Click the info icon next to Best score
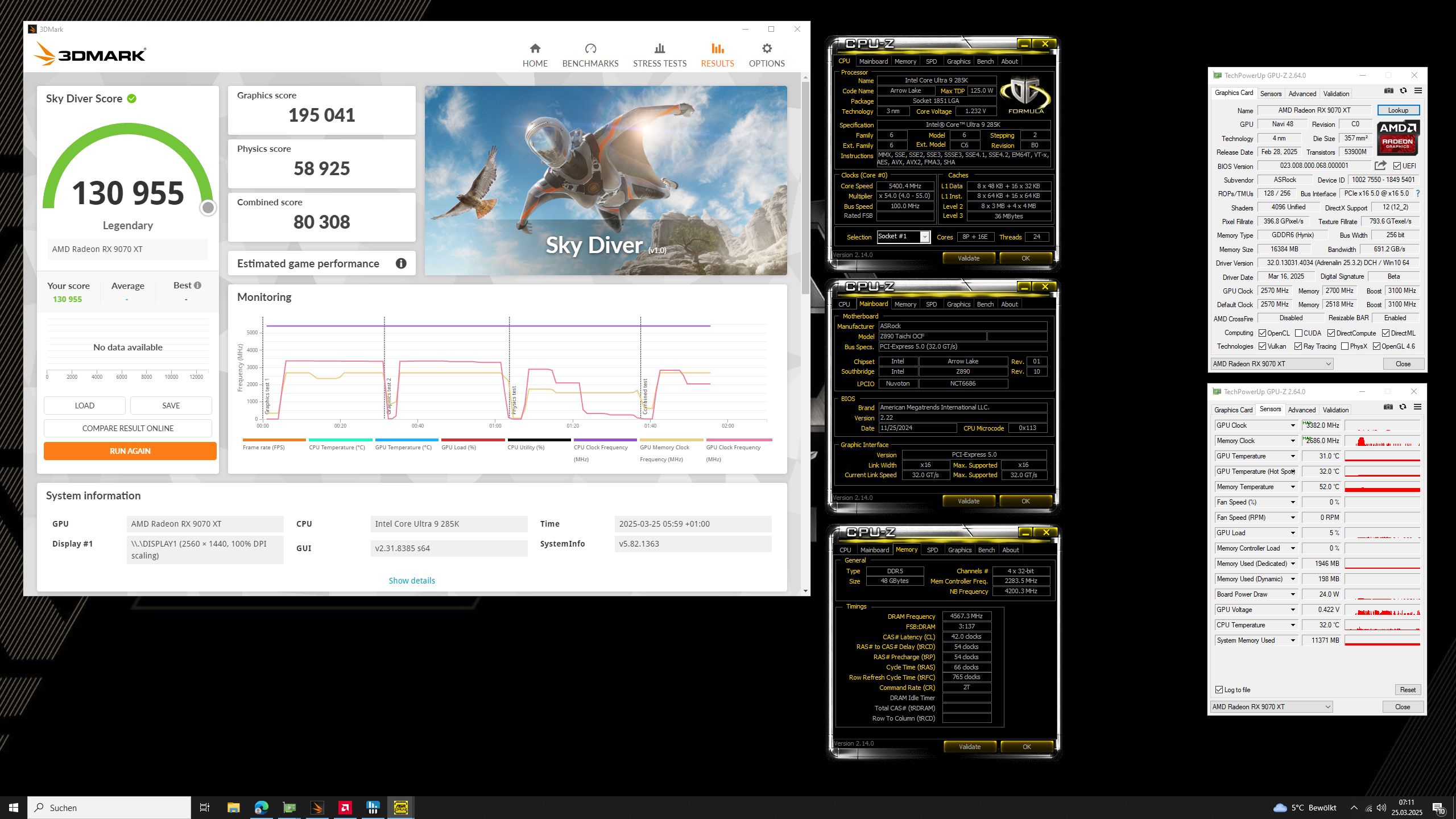Viewport: 1456px width, 819px height. (197, 286)
